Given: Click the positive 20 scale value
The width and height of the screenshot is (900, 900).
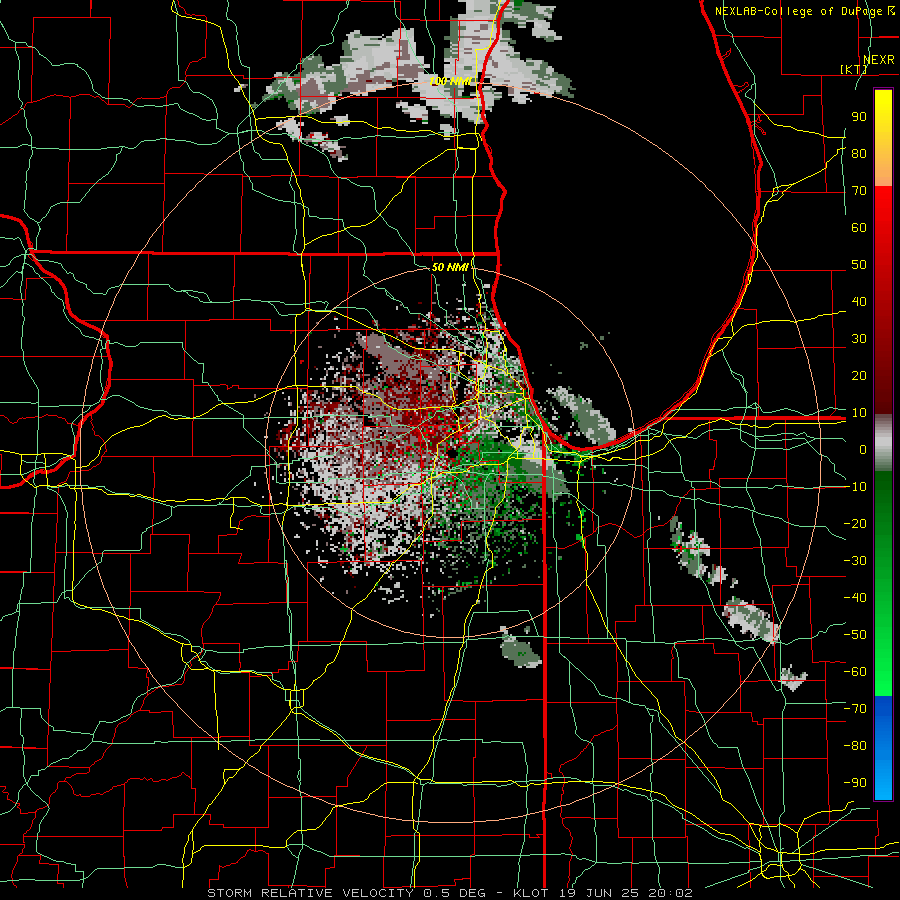Looking at the screenshot, I should point(859,375).
